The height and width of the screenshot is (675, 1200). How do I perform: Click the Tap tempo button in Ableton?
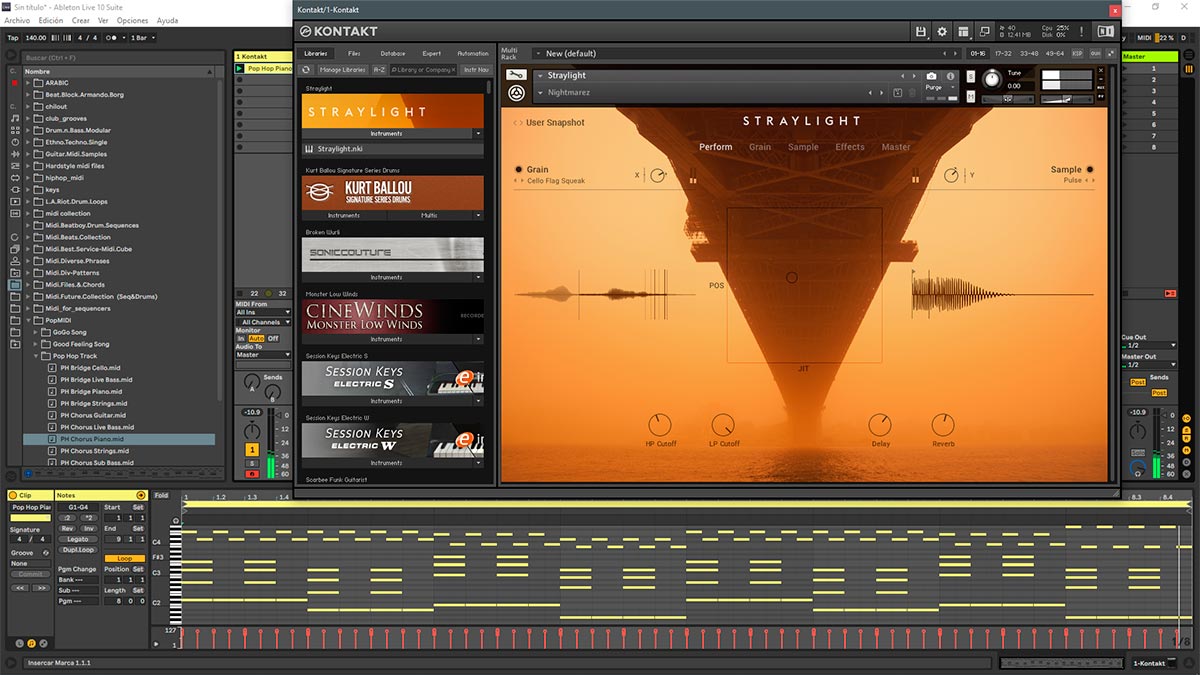click(x=13, y=37)
